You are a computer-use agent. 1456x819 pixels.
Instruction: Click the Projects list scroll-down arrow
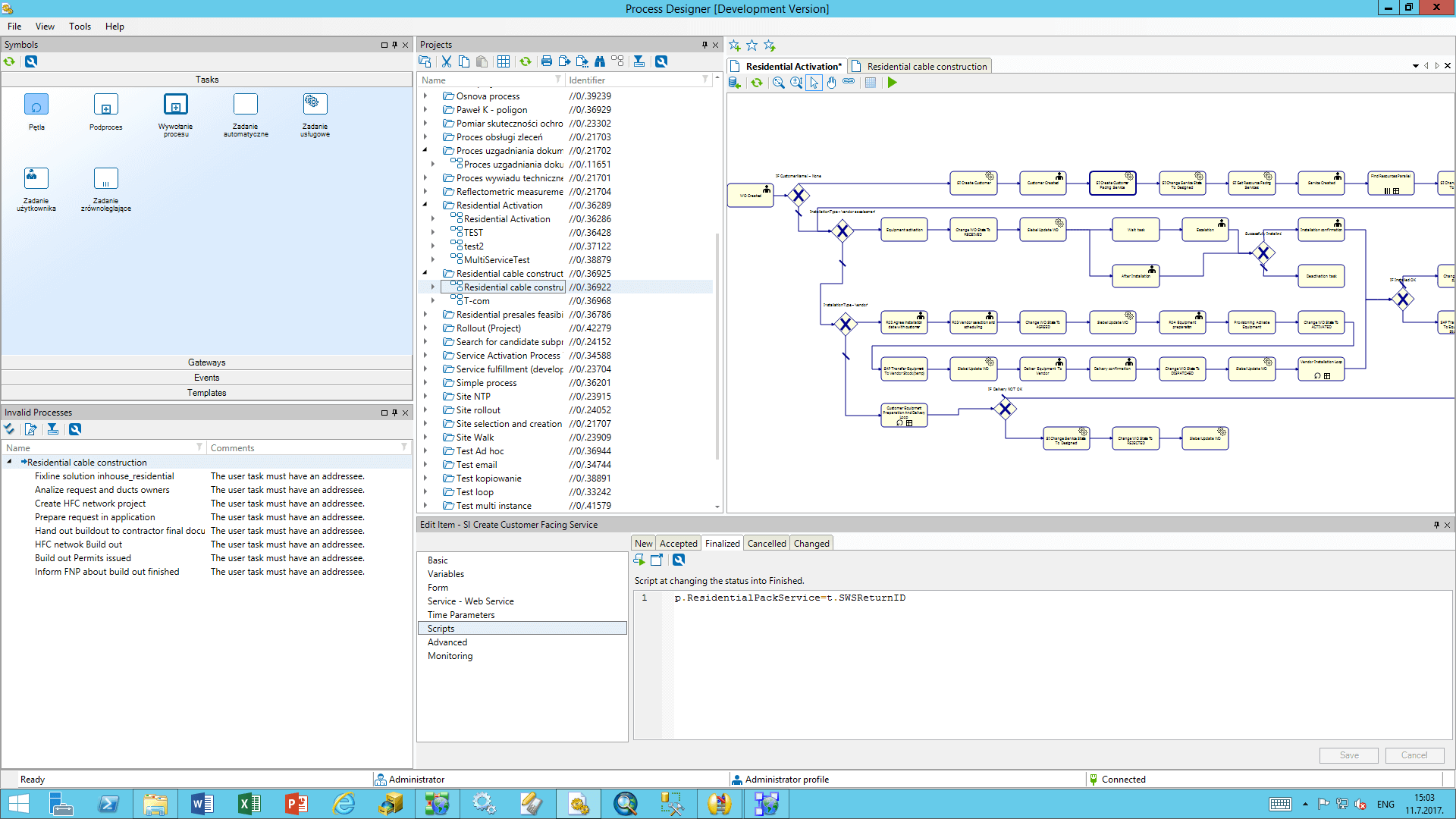[x=717, y=507]
